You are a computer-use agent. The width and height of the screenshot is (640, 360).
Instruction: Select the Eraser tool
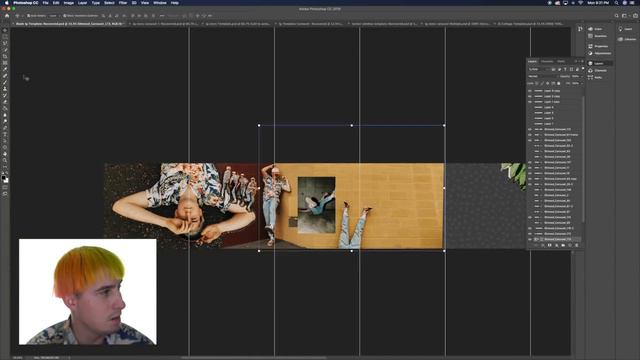pyautogui.click(x=5, y=102)
